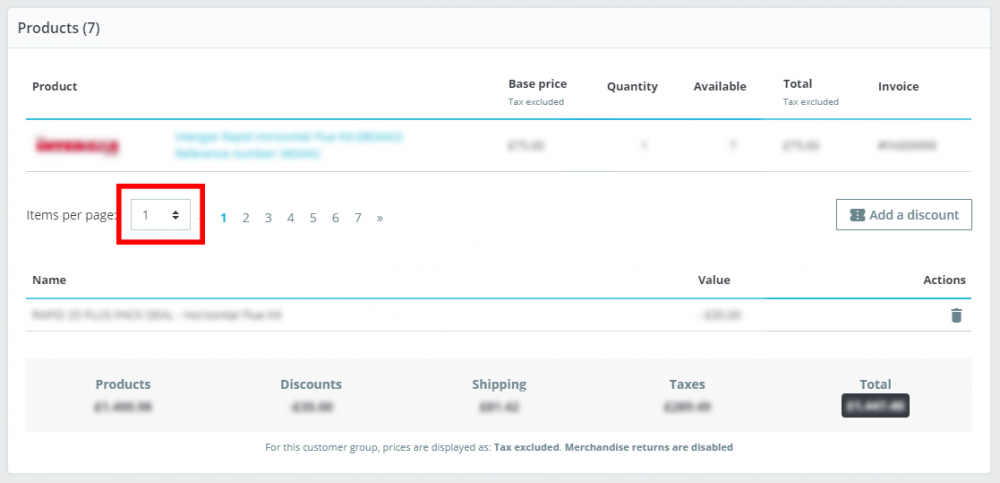Go to pagination page 7
This screenshot has height=483, width=1000.
(x=358, y=217)
